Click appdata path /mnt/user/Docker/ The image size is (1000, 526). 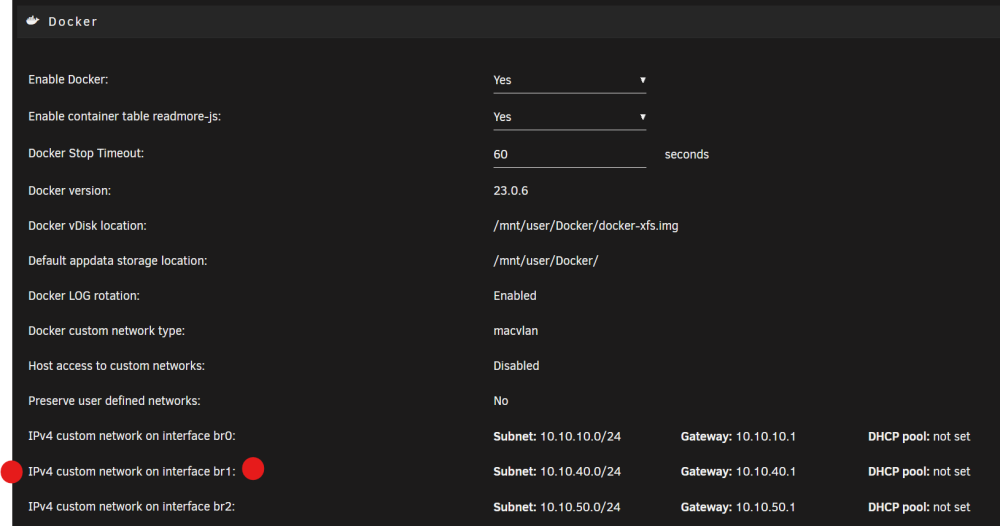[546, 261]
